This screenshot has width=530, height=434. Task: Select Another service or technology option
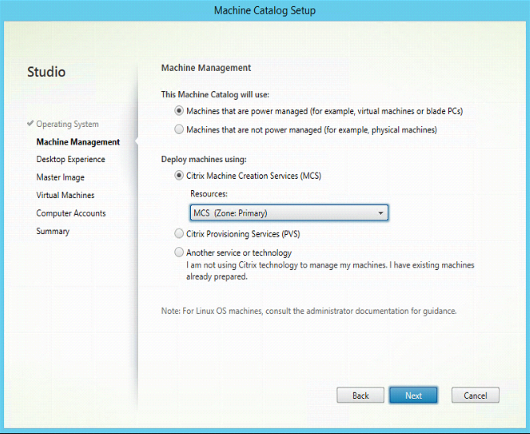coord(179,252)
